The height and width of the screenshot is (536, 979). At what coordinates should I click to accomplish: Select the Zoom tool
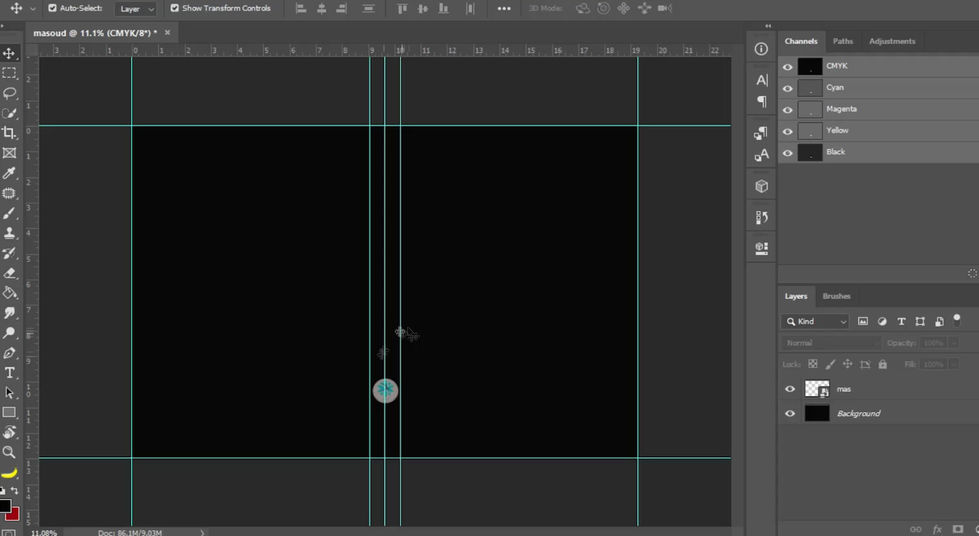(9, 452)
